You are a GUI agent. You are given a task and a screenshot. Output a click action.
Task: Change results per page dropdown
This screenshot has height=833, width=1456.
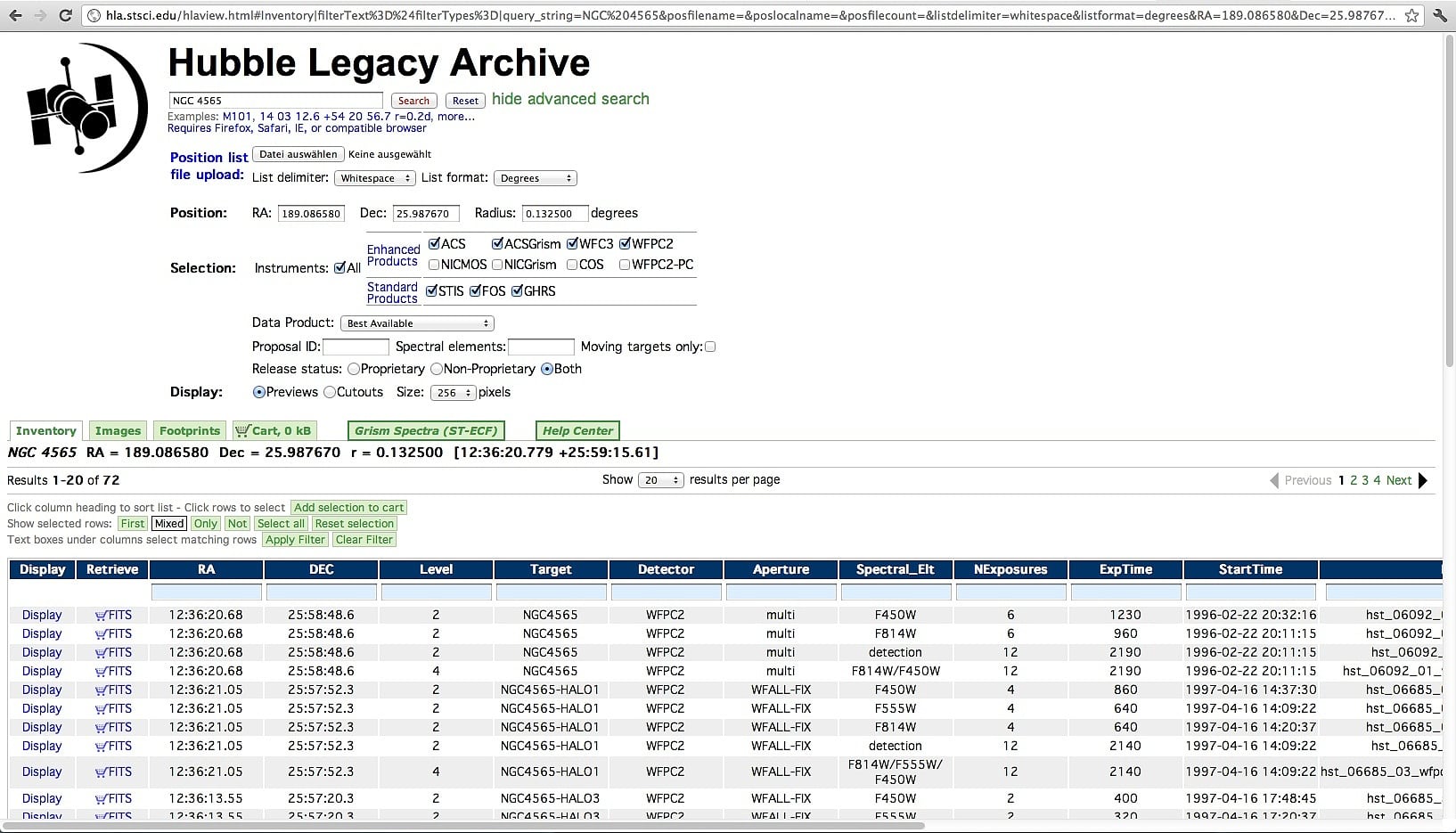(660, 480)
